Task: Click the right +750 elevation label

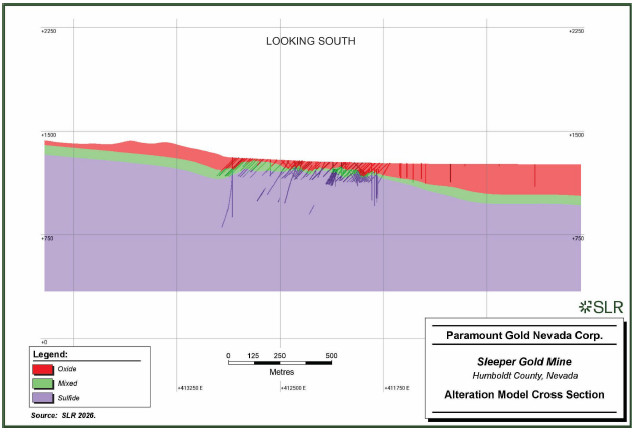Action: (x=578, y=239)
